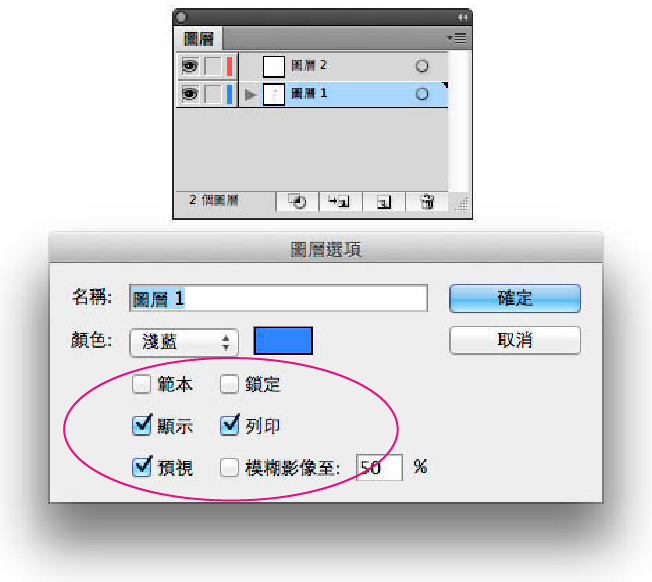Select the 圖層 panel tab

click(198, 39)
